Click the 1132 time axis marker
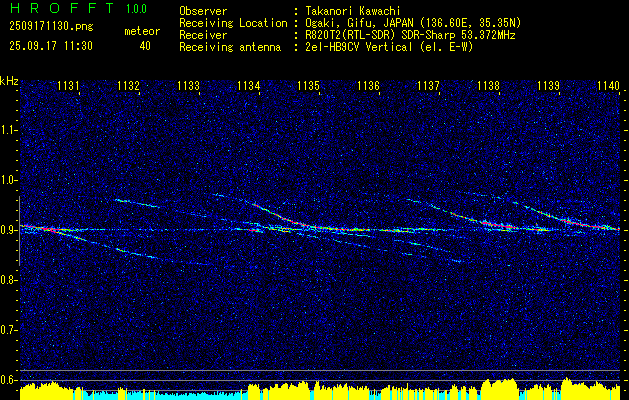 pos(128,85)
